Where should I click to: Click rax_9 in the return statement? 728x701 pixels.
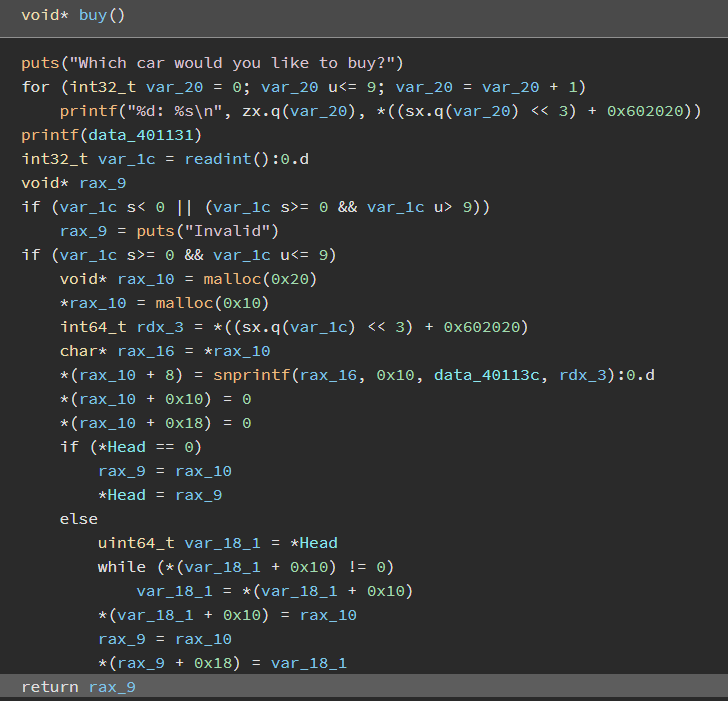pos(112,687)
